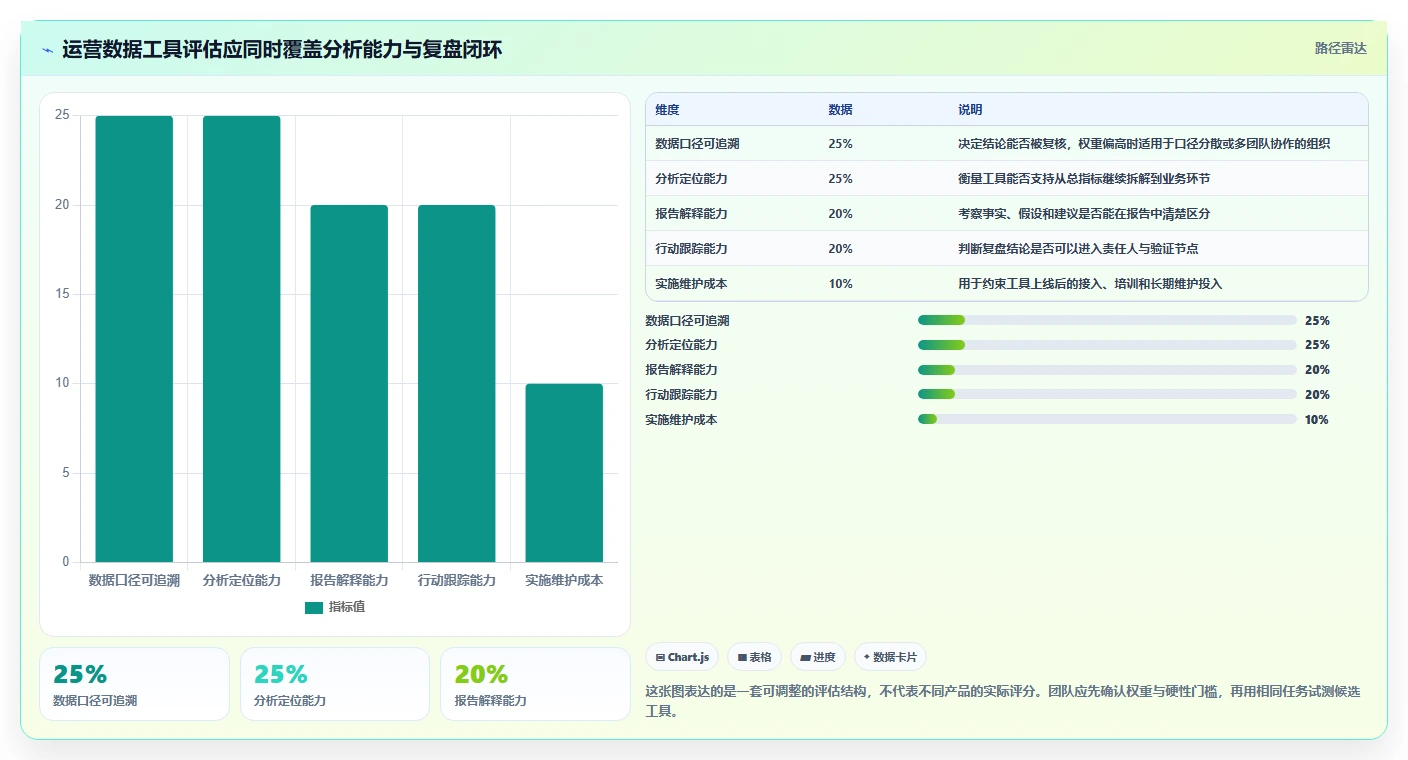The width and height of the screenshot is (1408, 760).
Task: Click the 行动跟踪能力 progress bar
Action: click(1107, 394)
